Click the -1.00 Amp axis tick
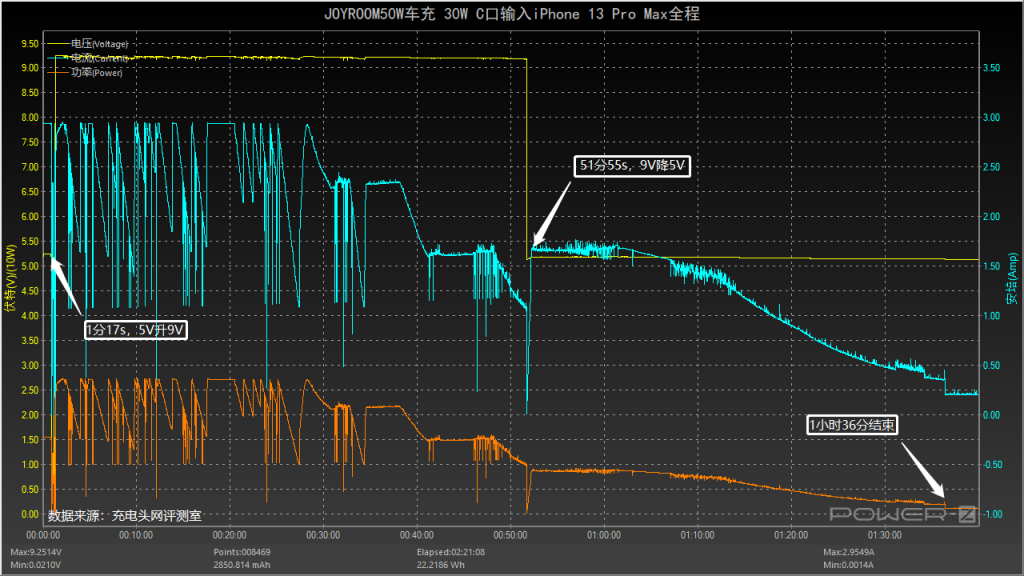1024x576 pixels. 992,515
